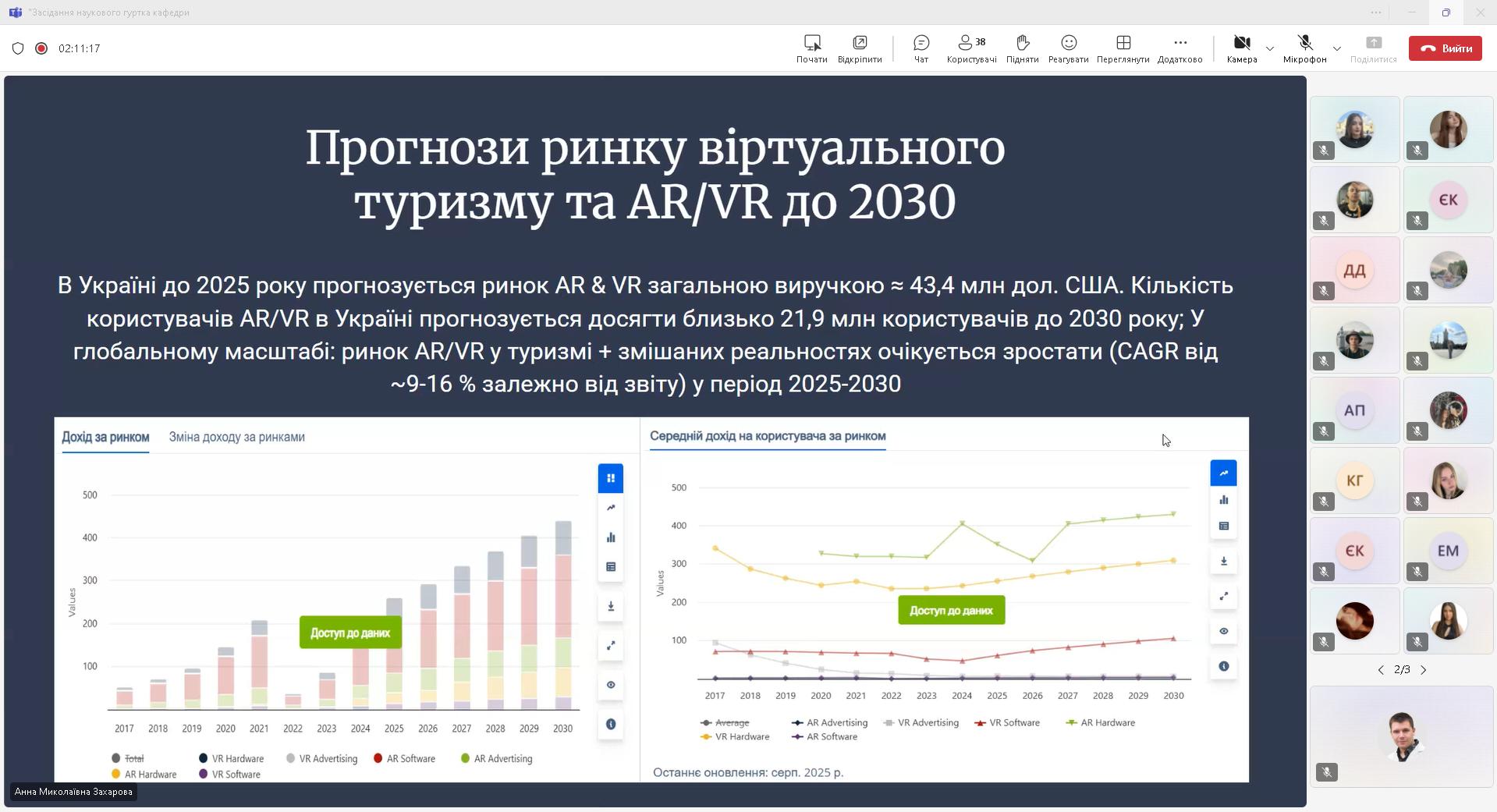The width and height of the screenshot is (1497, 812).
Task: Select participant tile ДД
Action: pos(1355,270)
